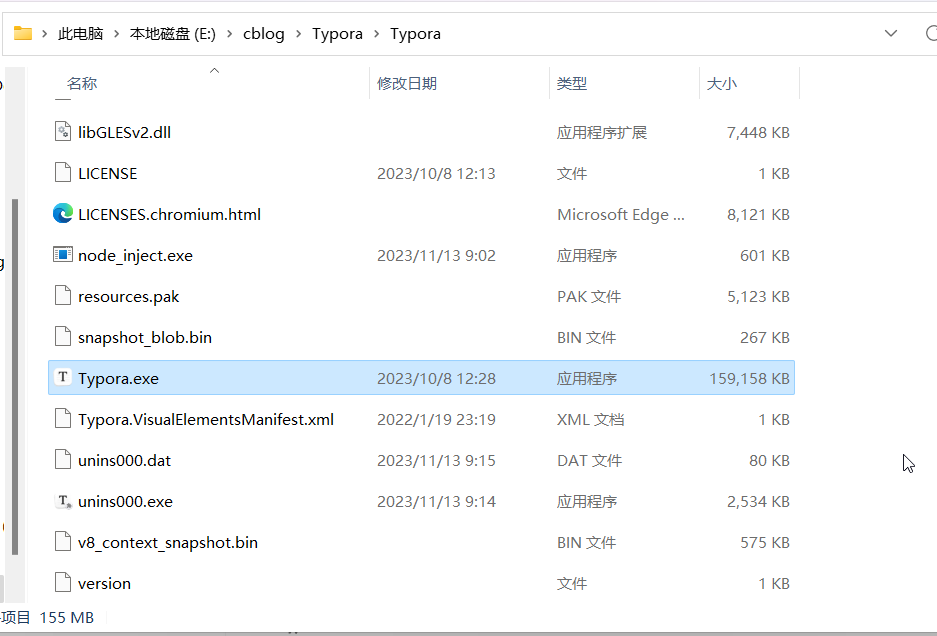The height and width of the screenshot is (636, 937).
Task: Select unins000.dat file name
Action: (124, 460)
